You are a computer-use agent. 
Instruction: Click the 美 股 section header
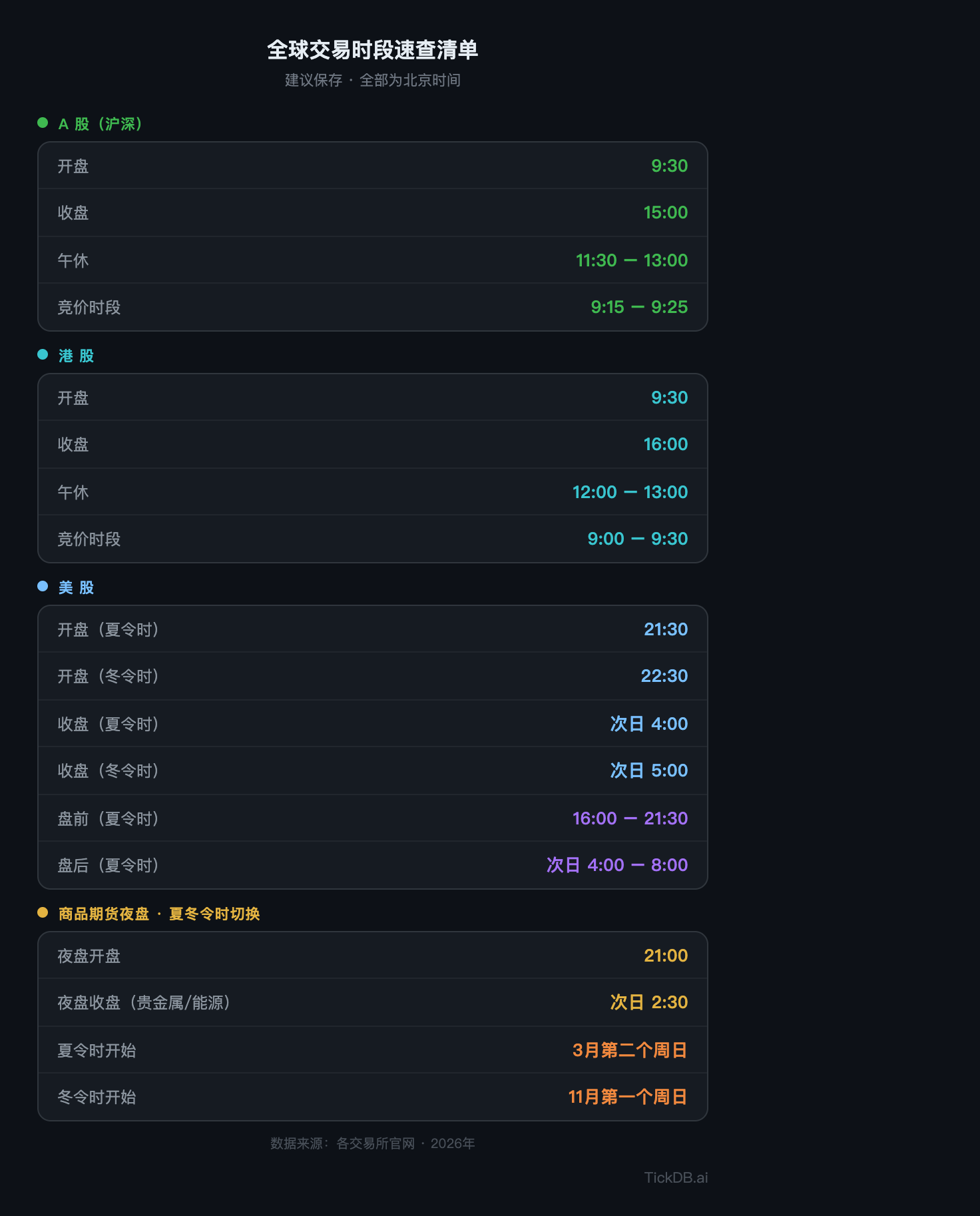point(76,587)
